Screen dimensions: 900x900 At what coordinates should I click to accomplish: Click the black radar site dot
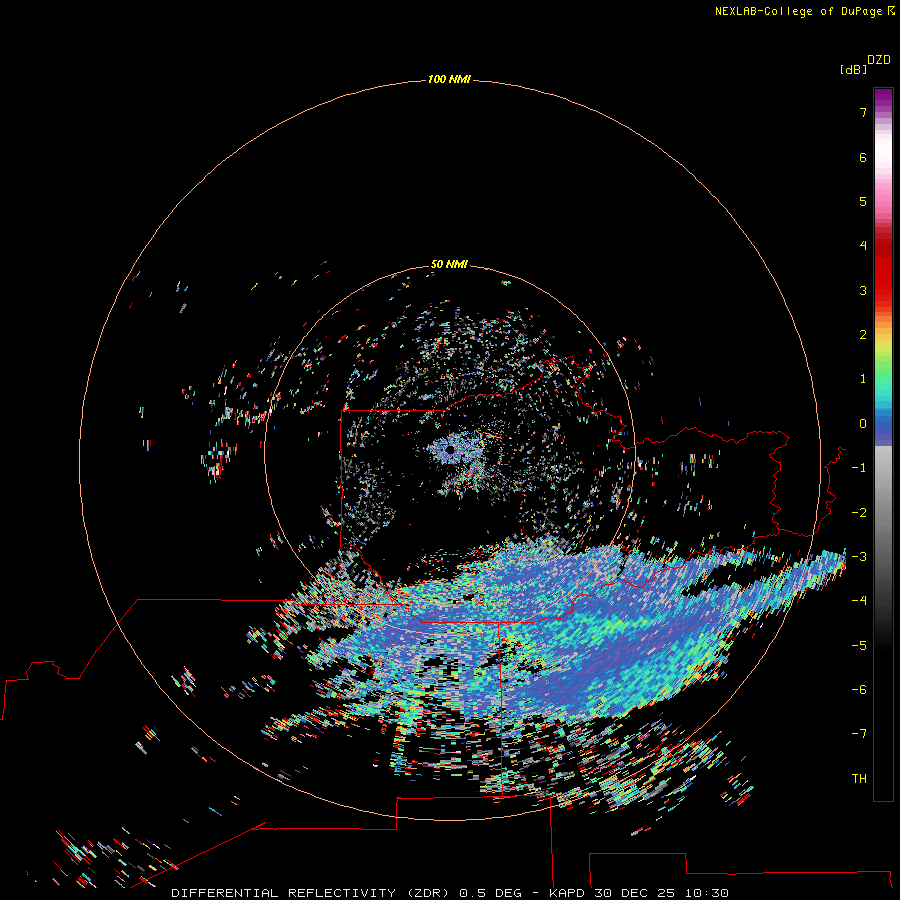pos(450,449)
